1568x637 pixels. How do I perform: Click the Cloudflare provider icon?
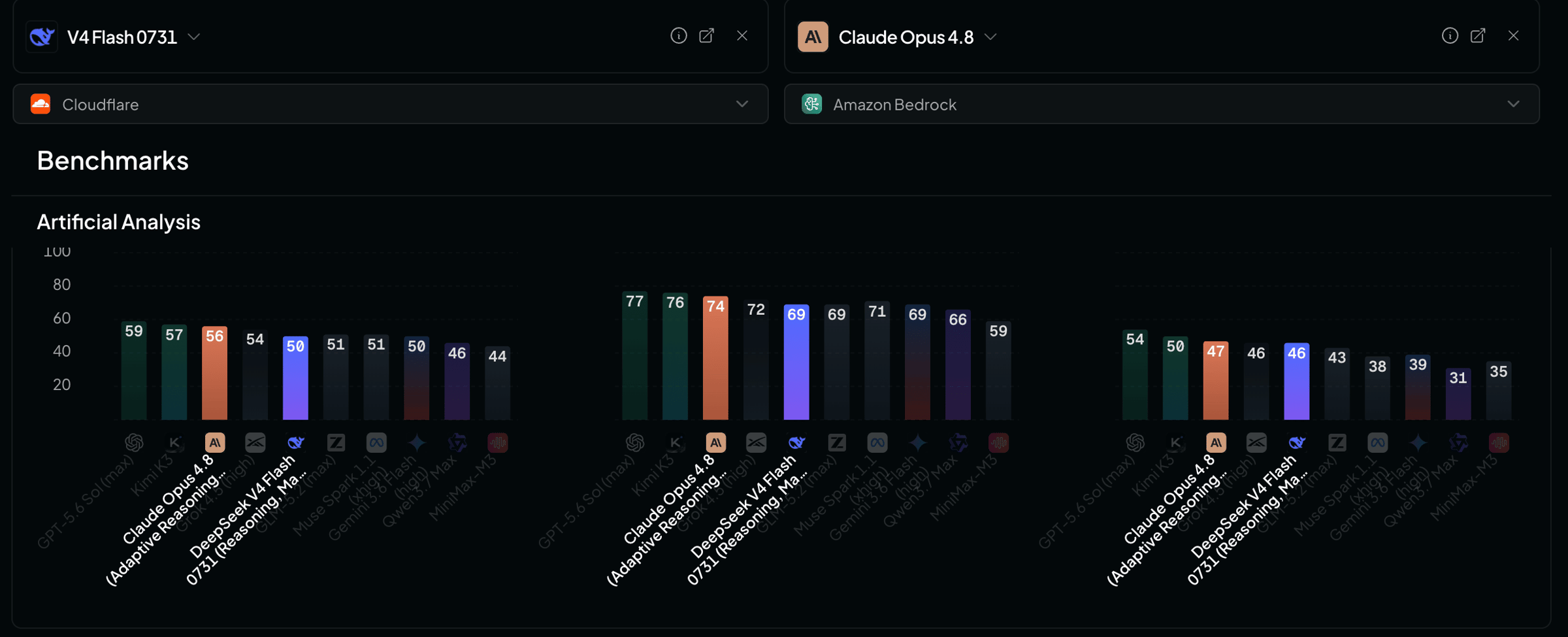pyautogui.click(x=41, y=104)
